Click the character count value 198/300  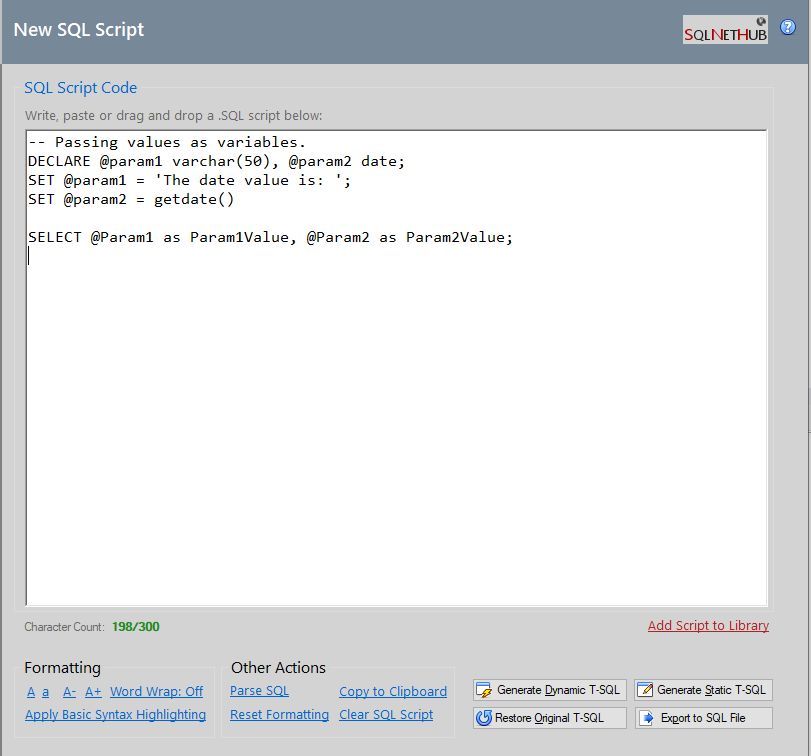click(136, 627)
